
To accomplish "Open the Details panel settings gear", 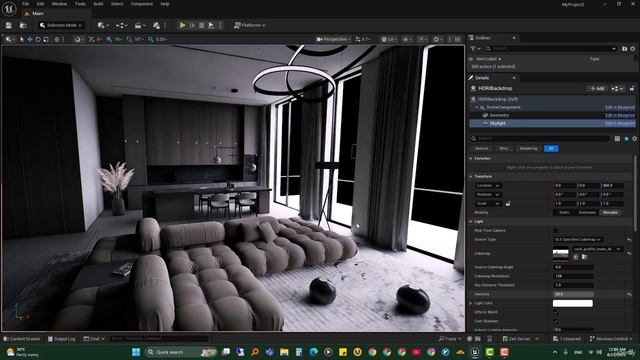I will click(x=634, y=139).
